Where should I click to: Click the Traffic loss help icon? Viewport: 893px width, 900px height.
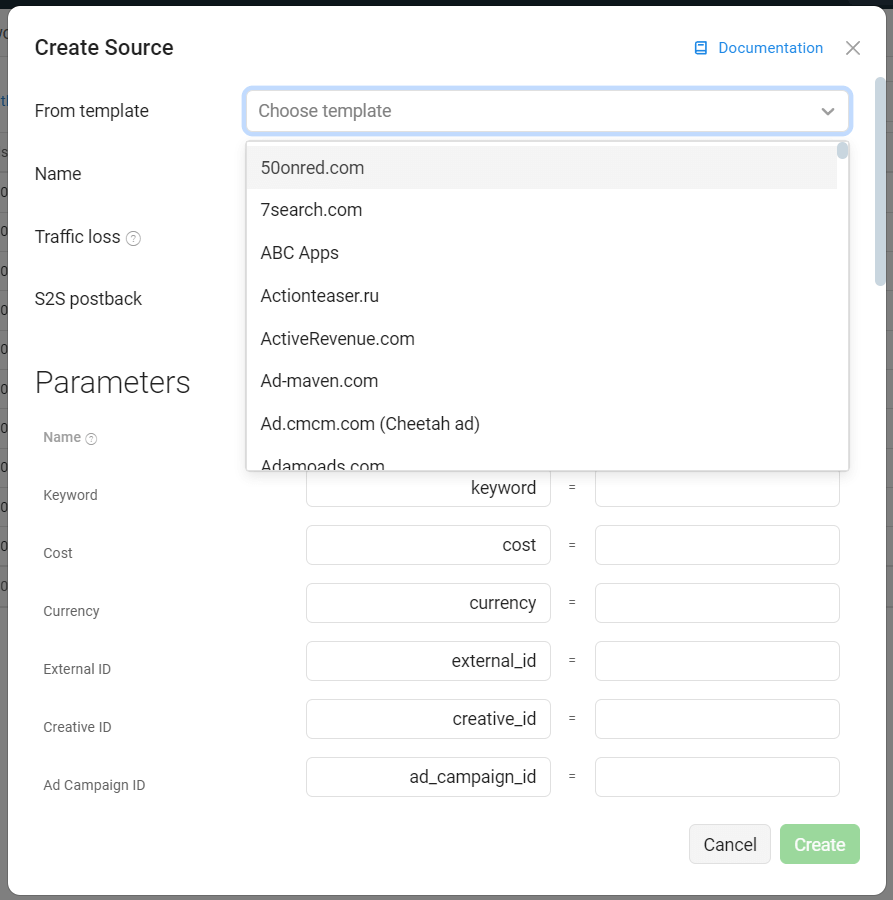[x=133, y=238]
